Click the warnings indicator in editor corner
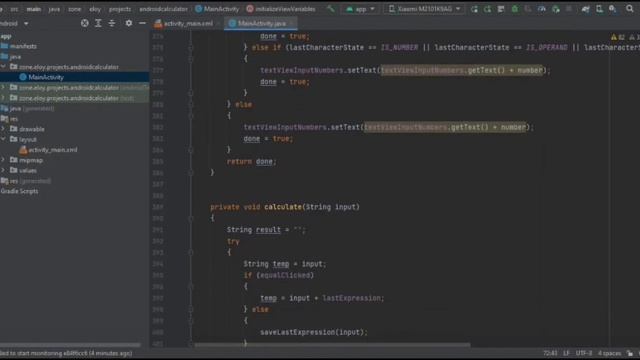This screenshot has height=360, width=640. tap(618, 37)
